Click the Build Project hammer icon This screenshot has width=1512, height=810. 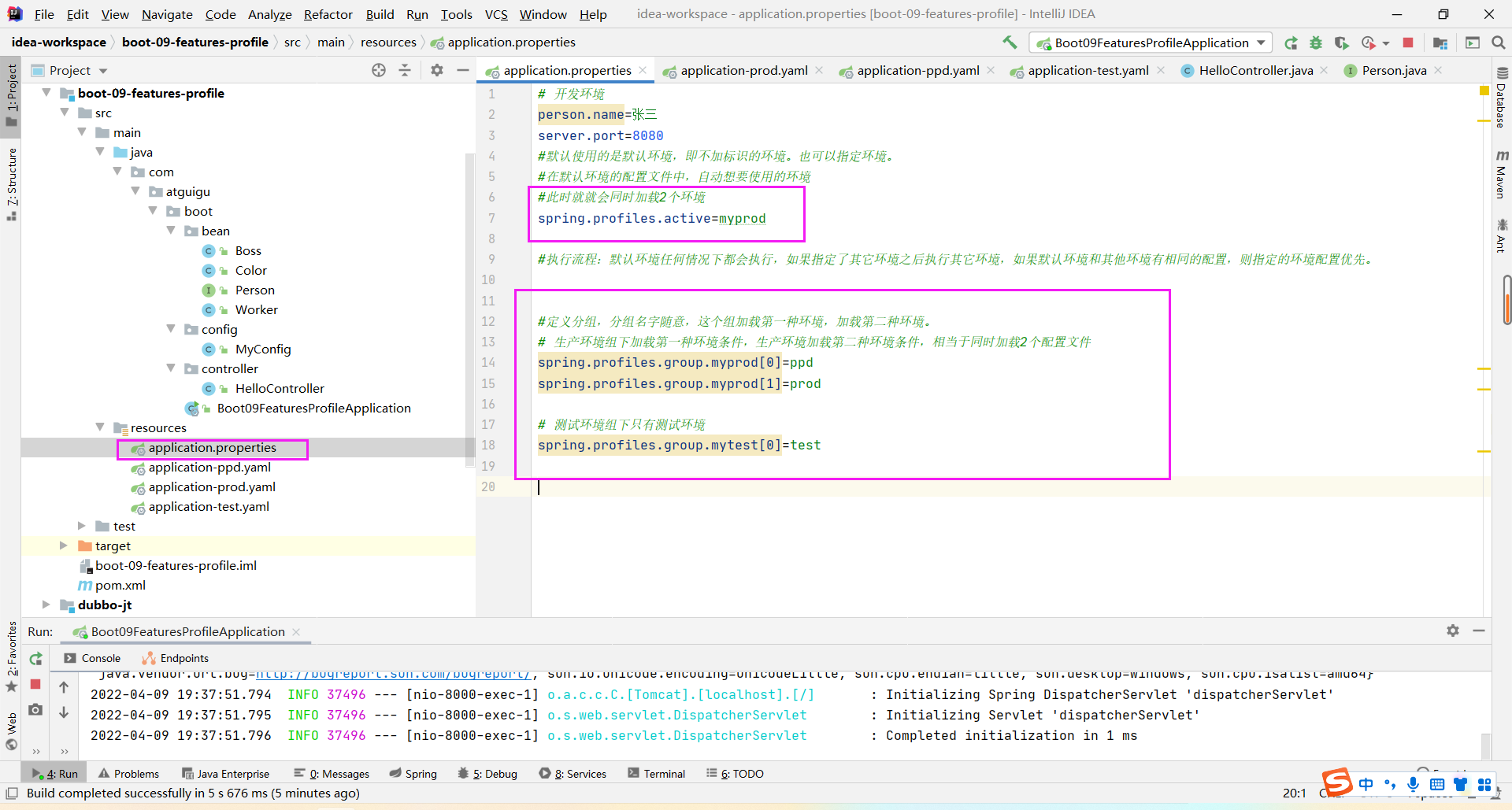[x=1010, y=43]
